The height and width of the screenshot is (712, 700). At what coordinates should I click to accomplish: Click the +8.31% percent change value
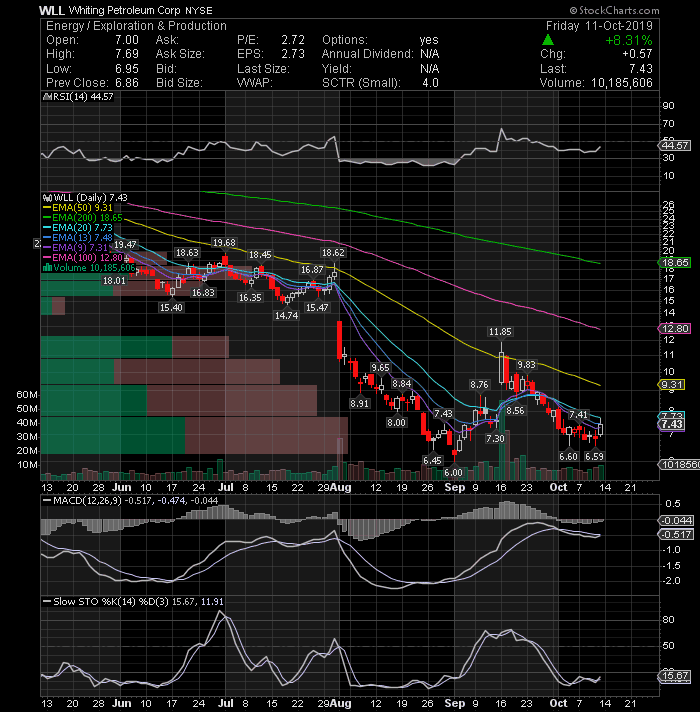click(629, 40)
